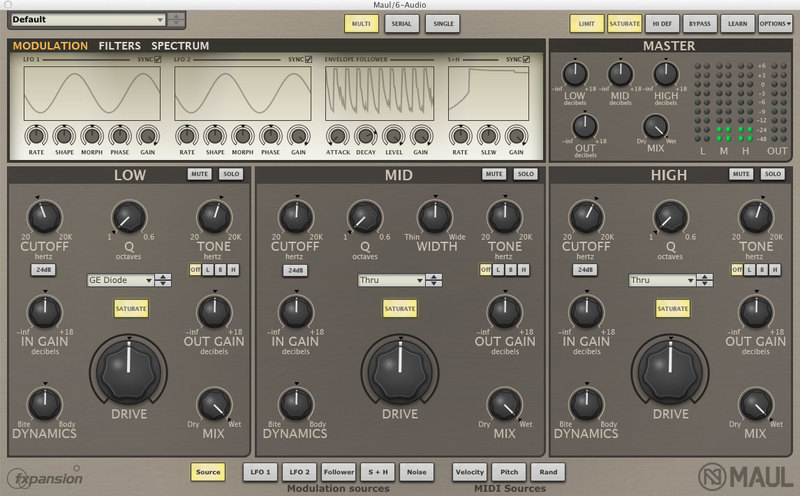Click the Envelope Follower ATTACK knob

[x=338, y=134]
